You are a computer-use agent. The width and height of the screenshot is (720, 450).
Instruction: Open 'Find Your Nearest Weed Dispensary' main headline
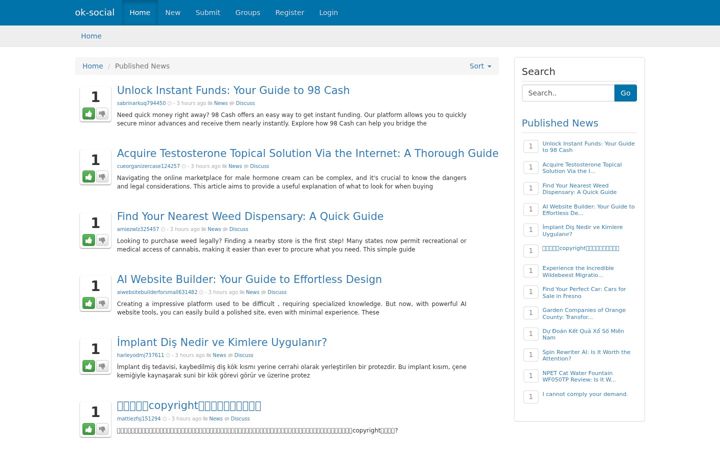coord(250,216)
